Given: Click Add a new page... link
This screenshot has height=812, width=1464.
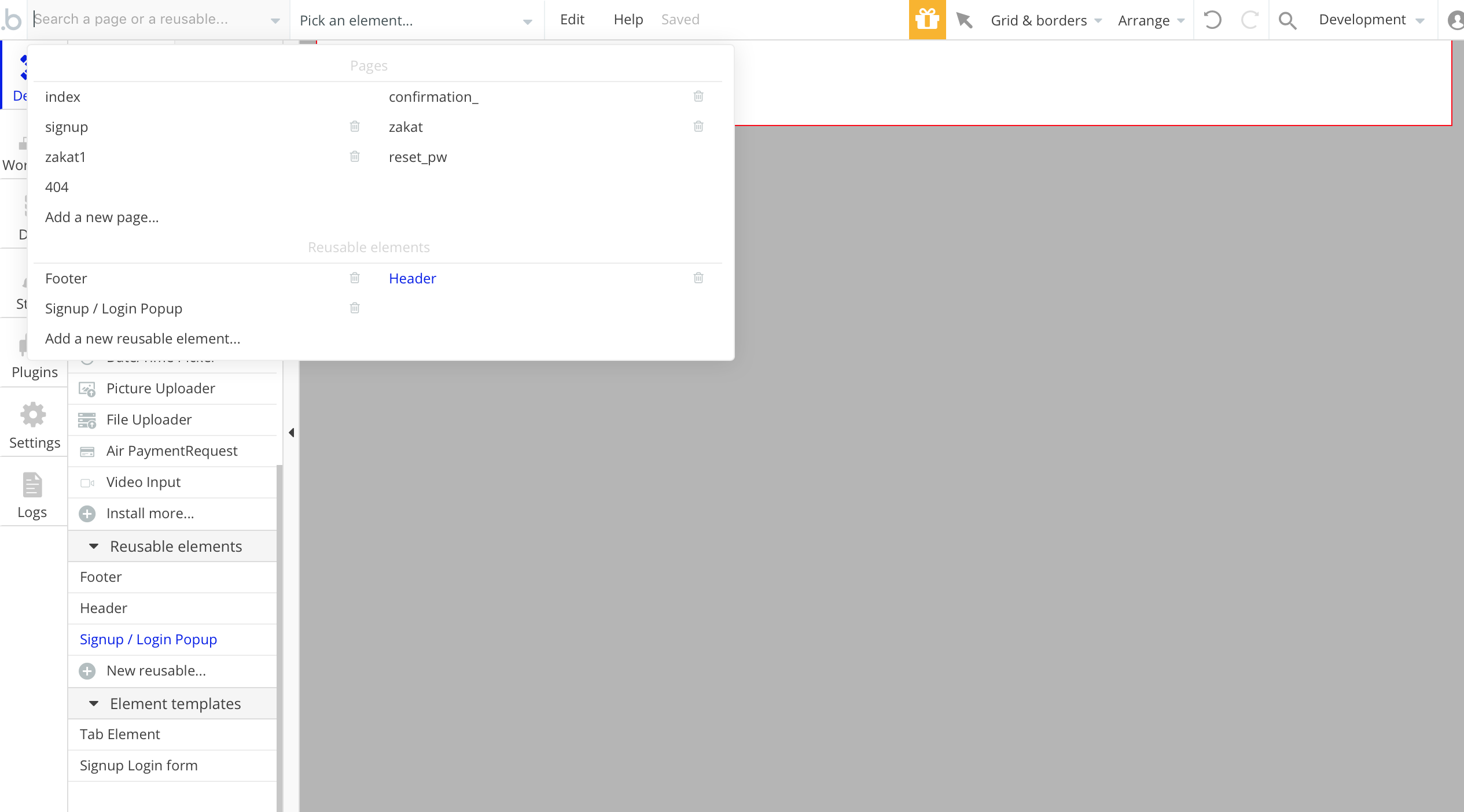Looking at the screenshot, I should tap(102, 217).
